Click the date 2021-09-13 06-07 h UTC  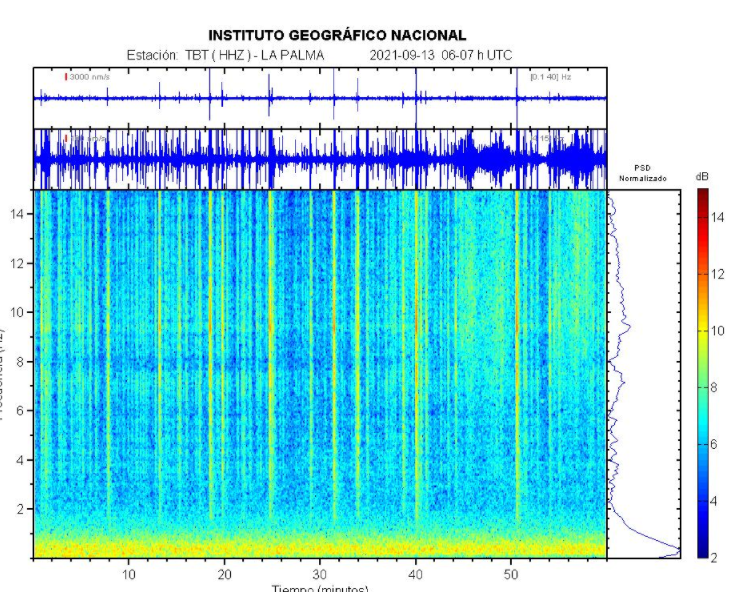[x=440, y=55]
